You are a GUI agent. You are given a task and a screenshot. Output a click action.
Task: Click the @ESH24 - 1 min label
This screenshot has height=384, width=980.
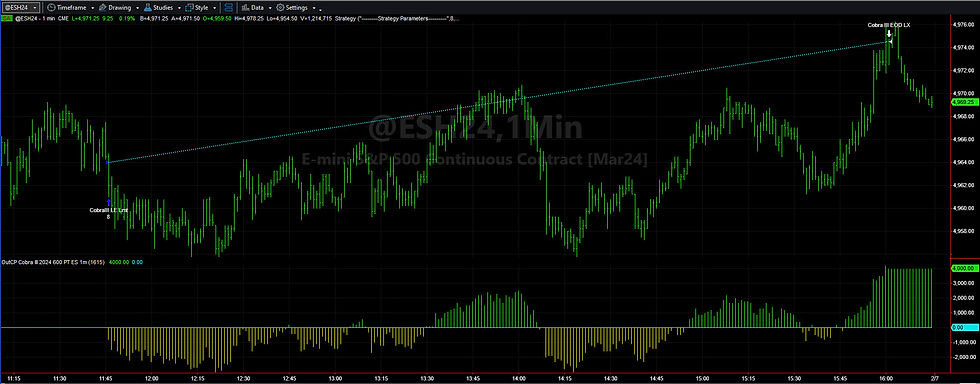tap(35, 19)
